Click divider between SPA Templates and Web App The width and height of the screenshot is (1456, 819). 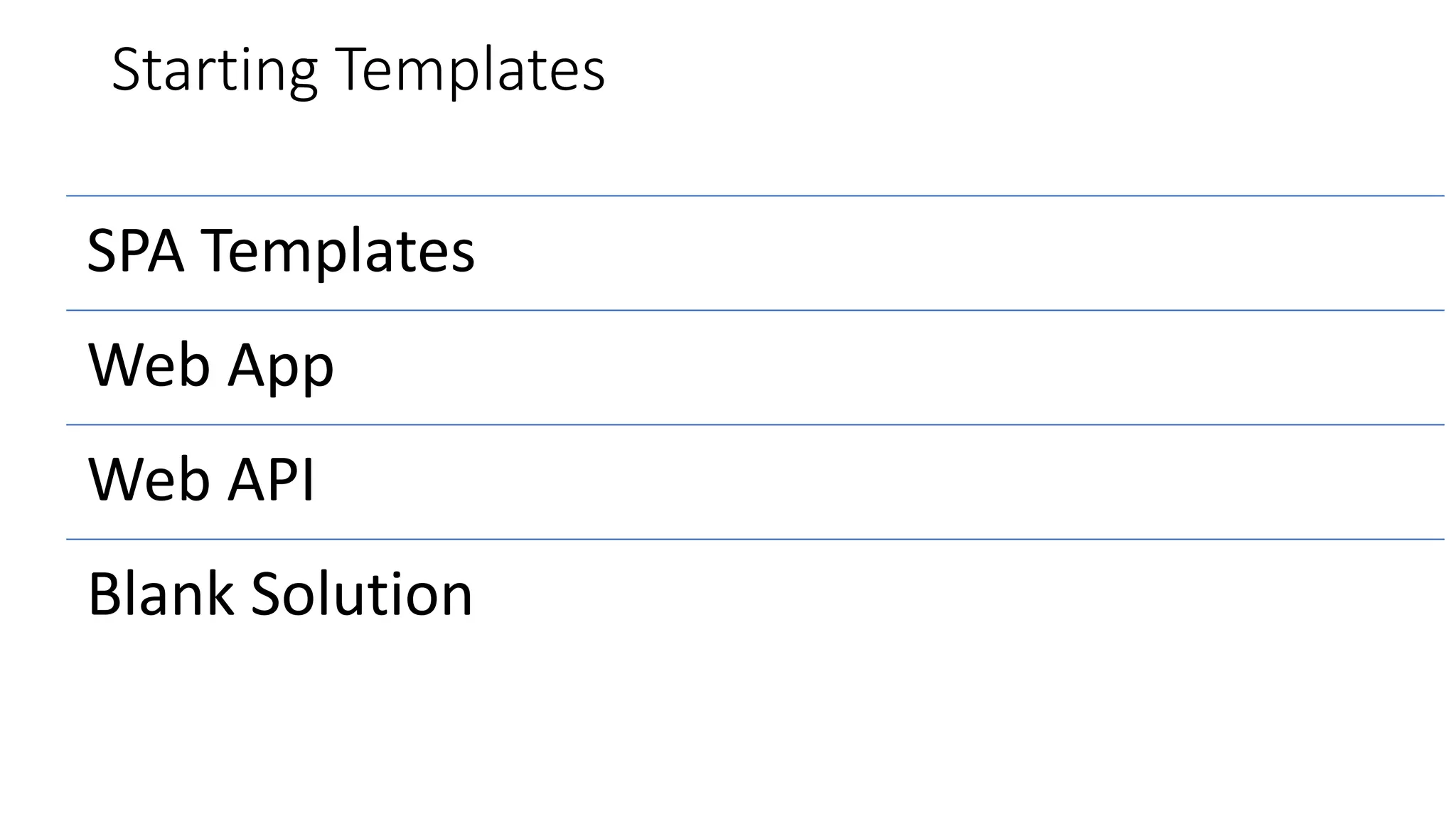click(754, 310)
